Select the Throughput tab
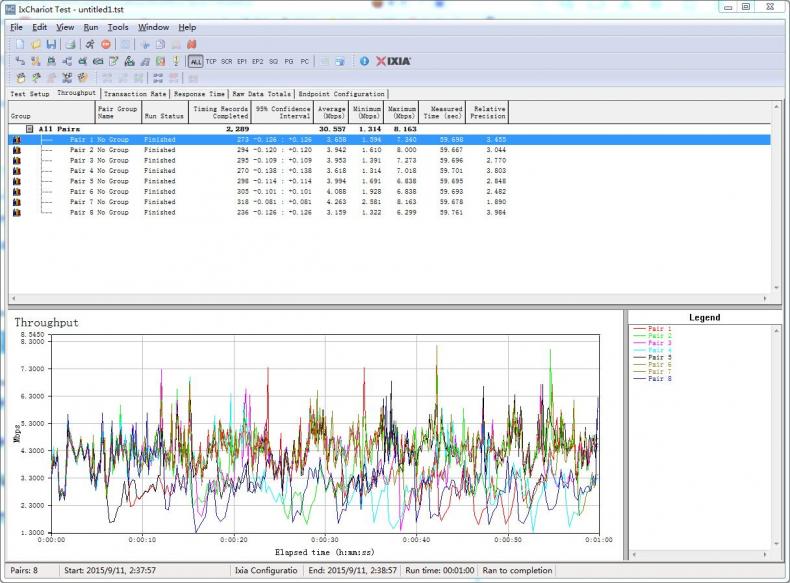 [x=76, y=93]
